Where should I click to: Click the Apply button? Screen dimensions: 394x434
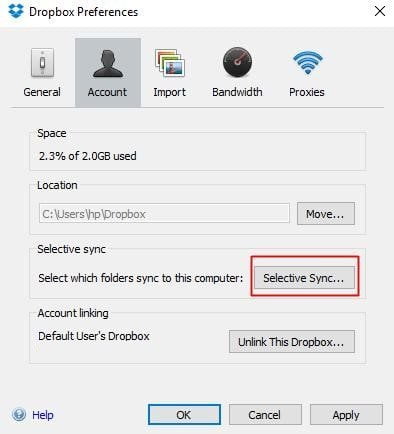(346, 415)
